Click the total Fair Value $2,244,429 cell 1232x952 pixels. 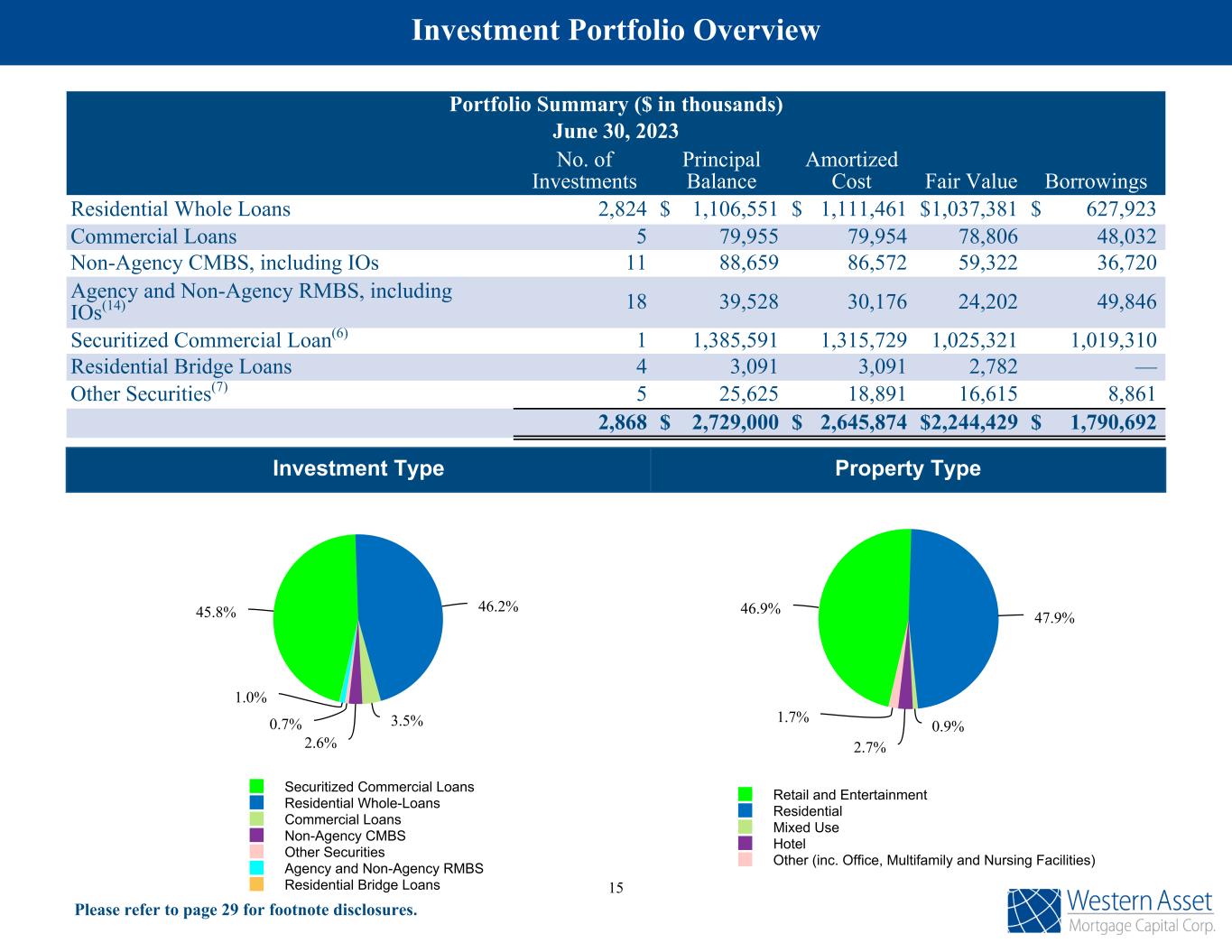(x=968, y=422)
